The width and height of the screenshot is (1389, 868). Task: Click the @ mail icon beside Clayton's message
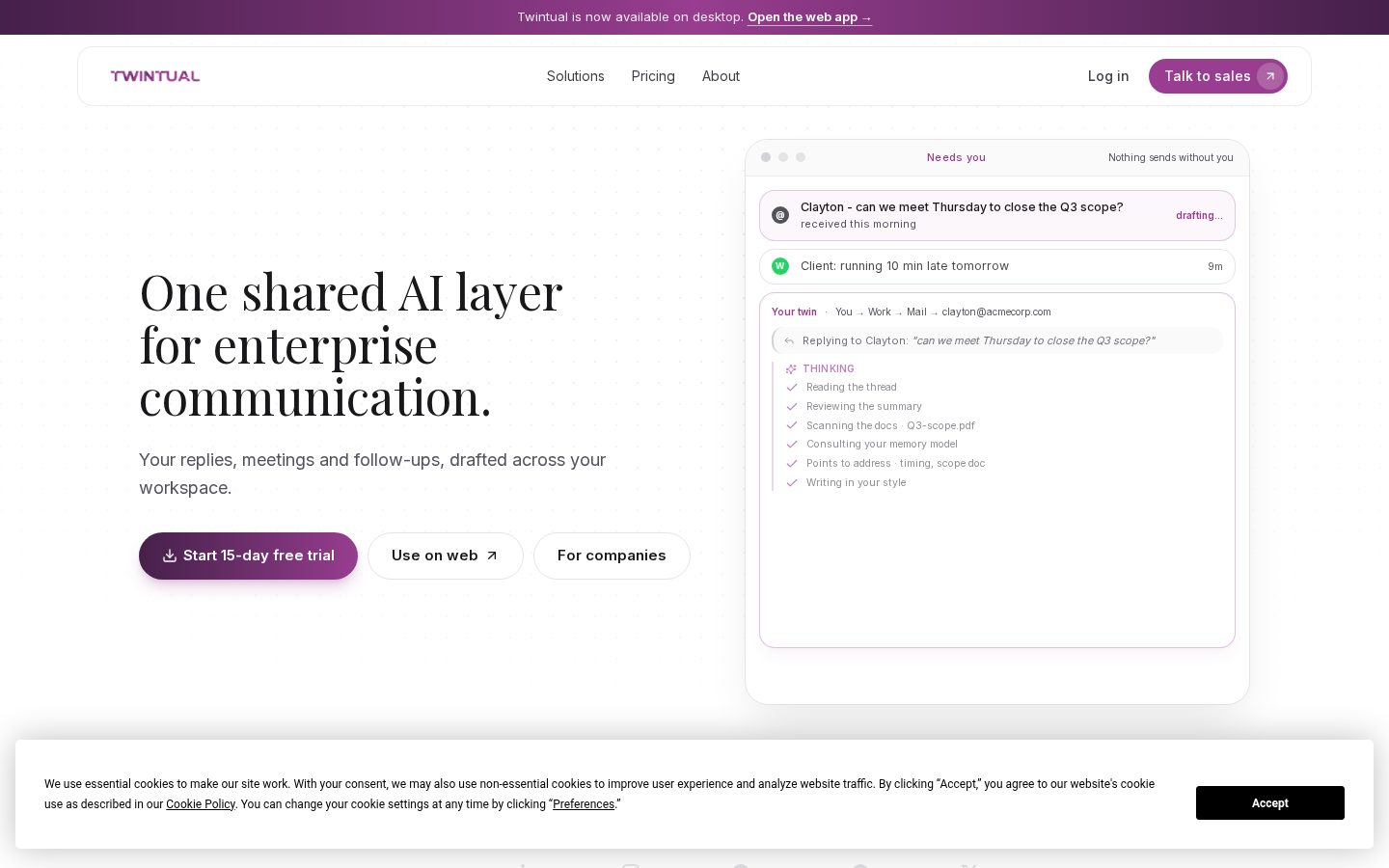point(780,215)
